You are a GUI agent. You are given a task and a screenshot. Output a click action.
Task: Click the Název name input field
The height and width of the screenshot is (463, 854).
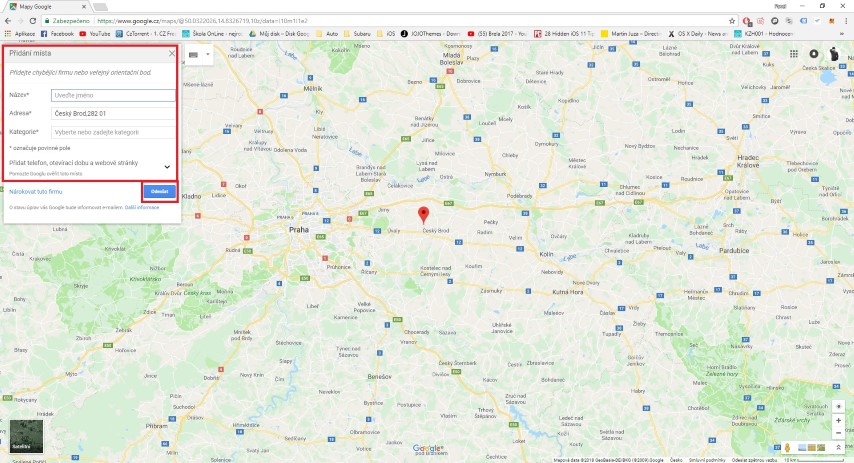point(113,95)
